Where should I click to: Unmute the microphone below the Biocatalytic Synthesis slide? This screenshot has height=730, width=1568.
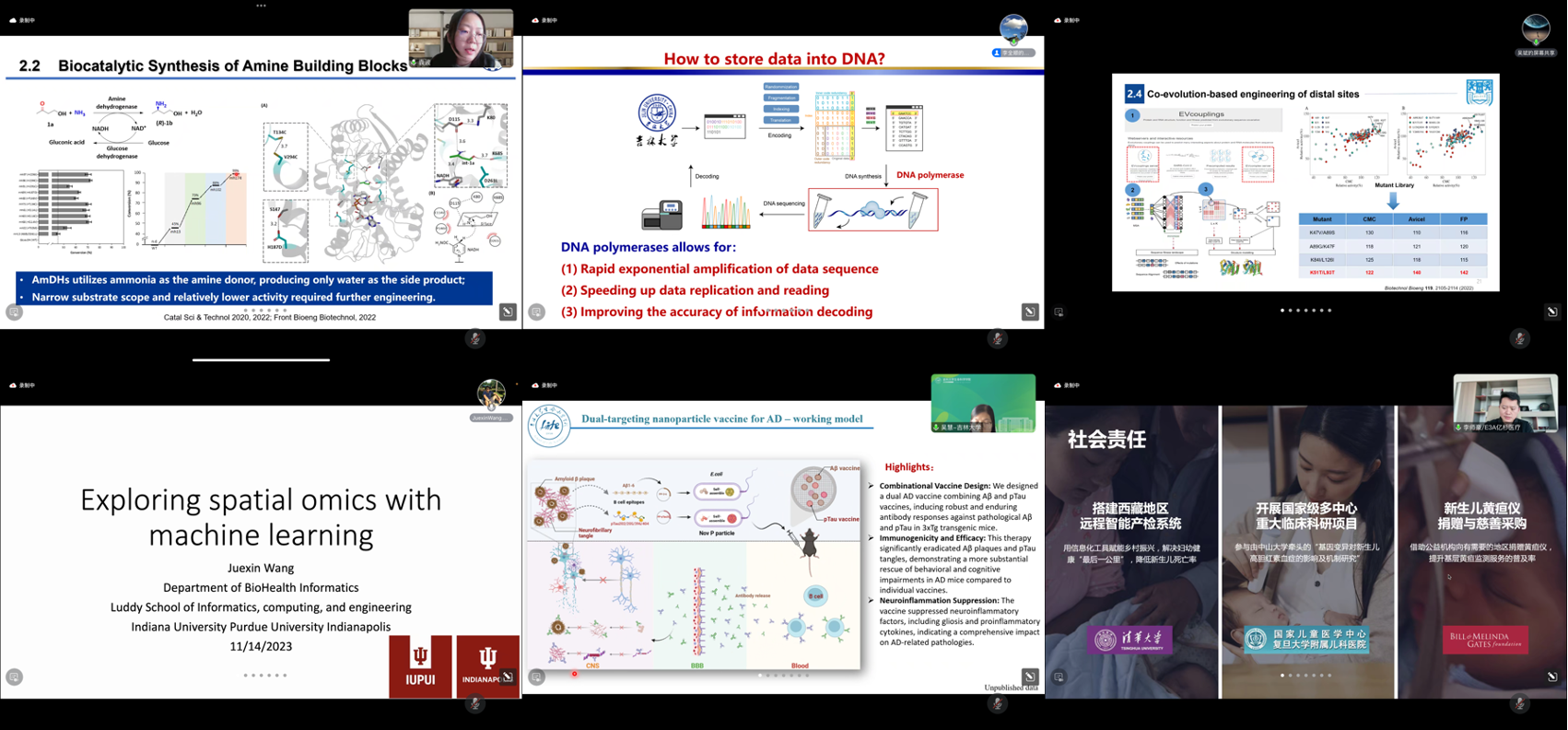tap(475, 339)
